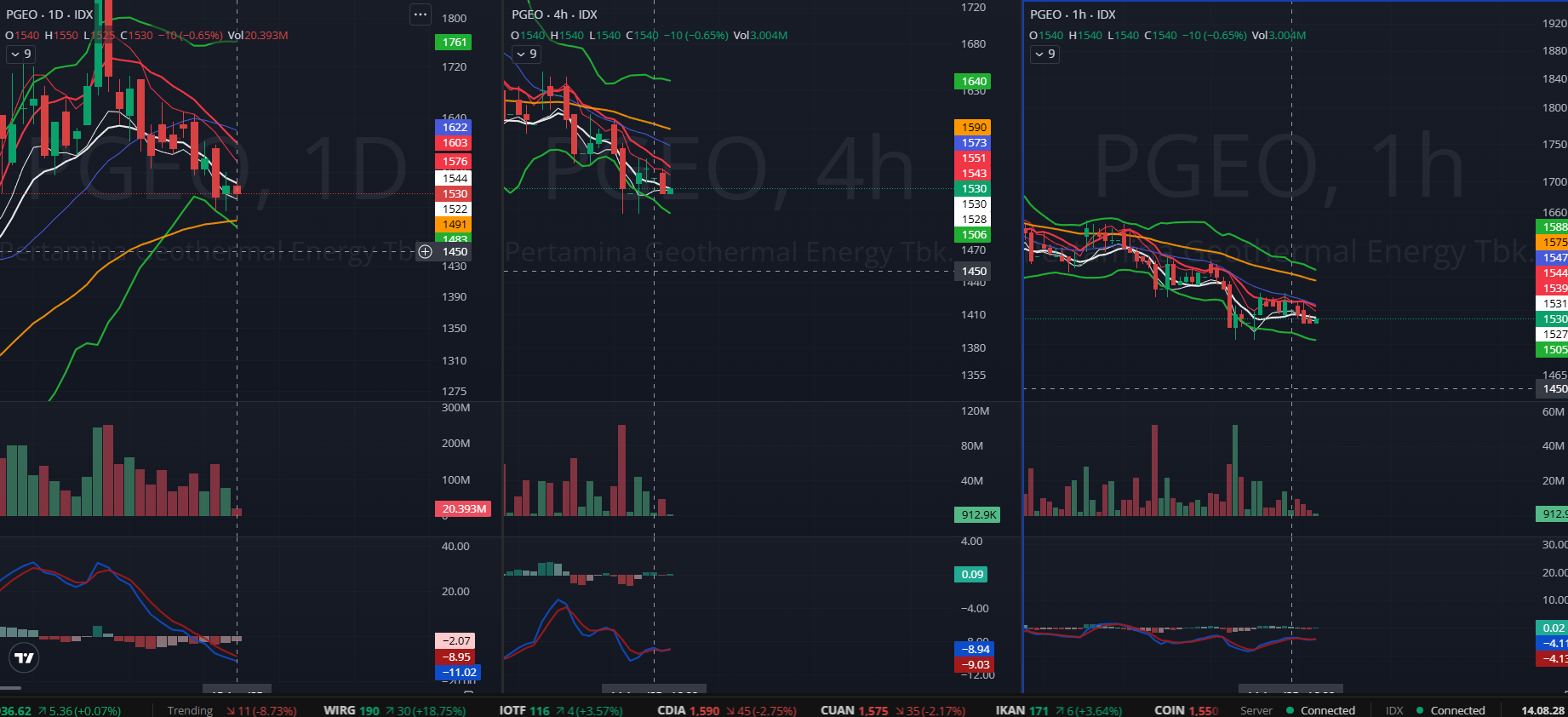Click the green 1506 price label on 4h chart
The width and height of the screenshot is (1568, 717).
coord(973,234)
